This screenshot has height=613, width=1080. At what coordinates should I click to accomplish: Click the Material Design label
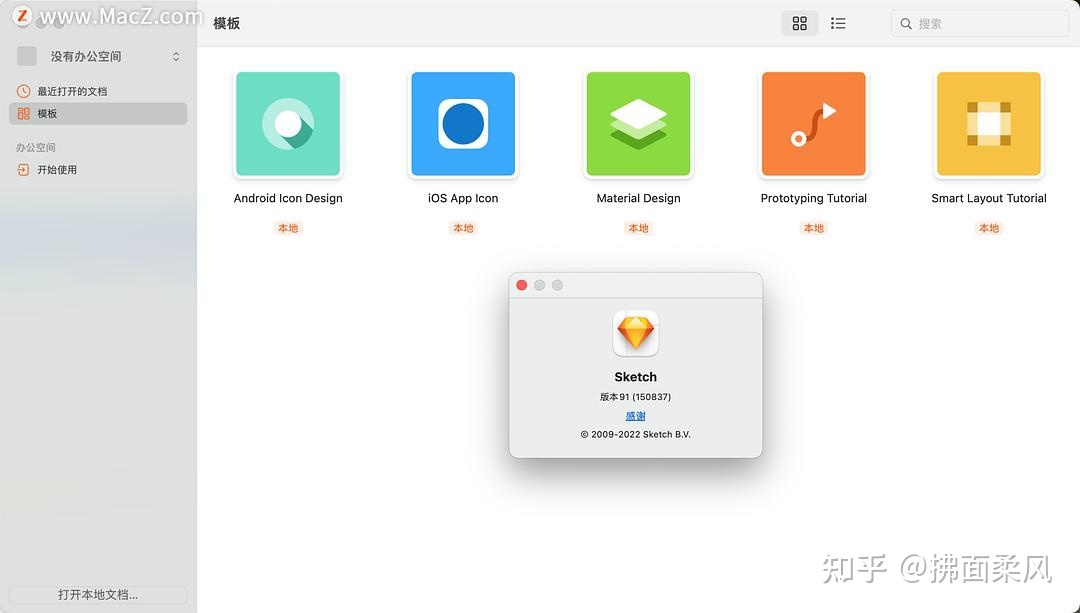(x=638, y=198)
